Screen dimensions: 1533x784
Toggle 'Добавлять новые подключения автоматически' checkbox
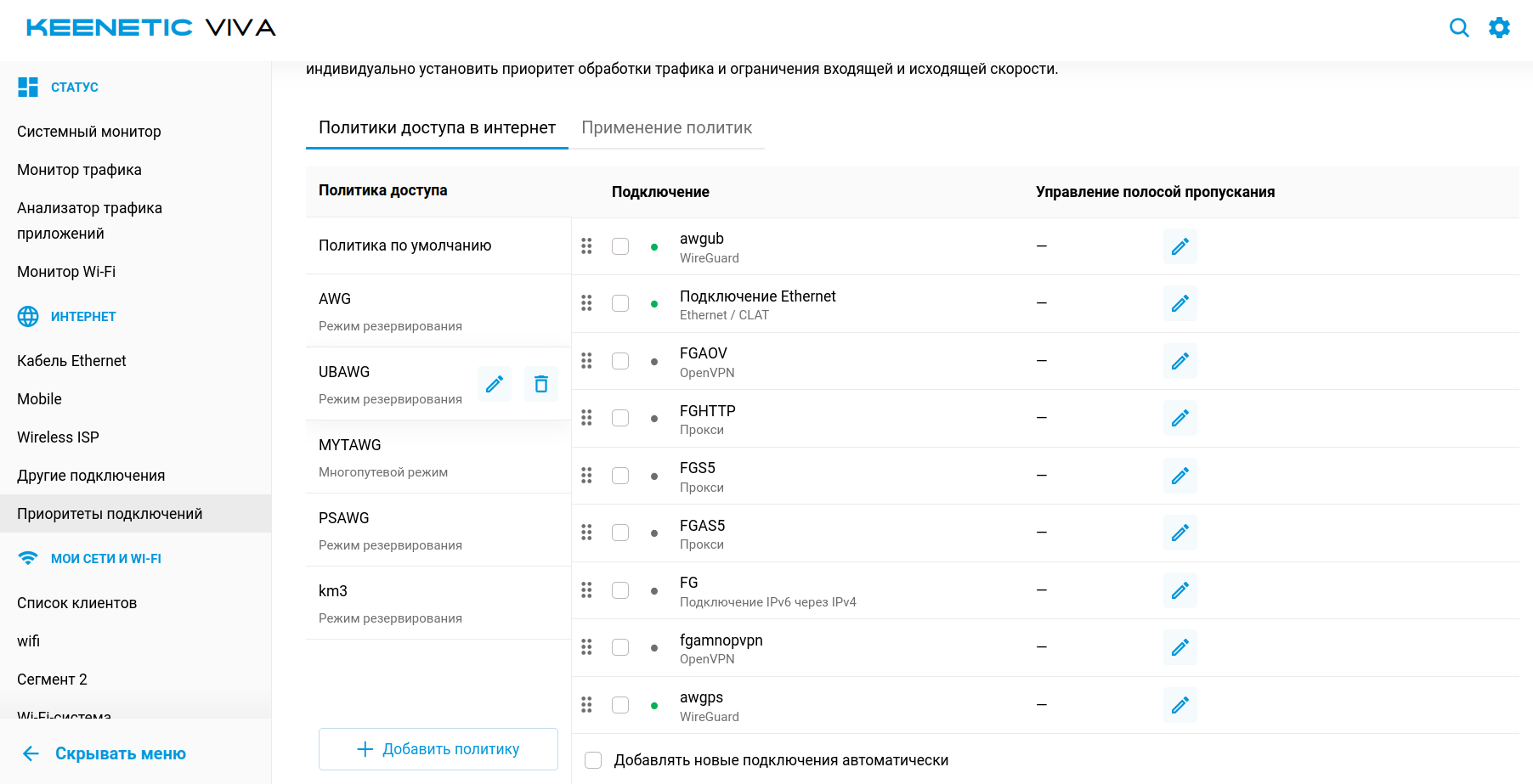(x=593, y=760)
